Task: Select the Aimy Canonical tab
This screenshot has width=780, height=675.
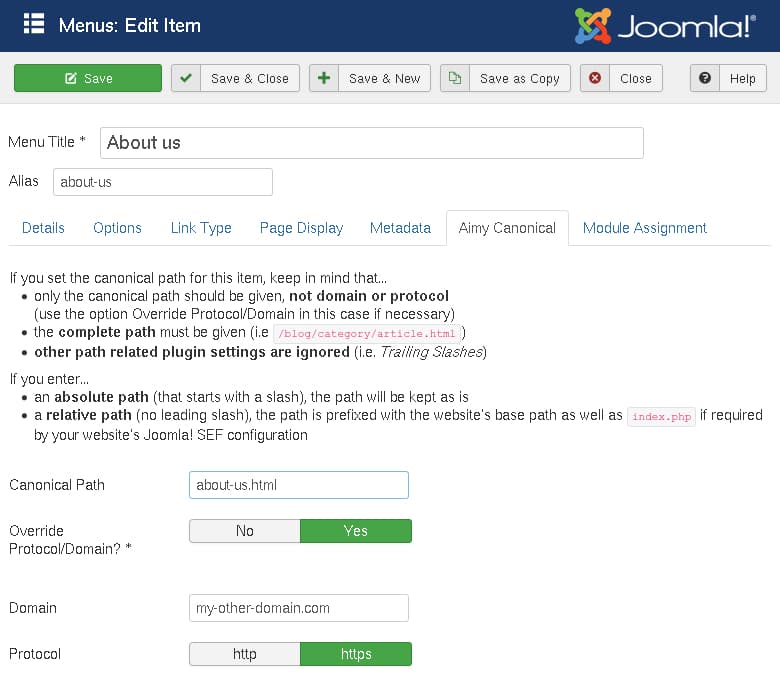Action: point(507,228)
